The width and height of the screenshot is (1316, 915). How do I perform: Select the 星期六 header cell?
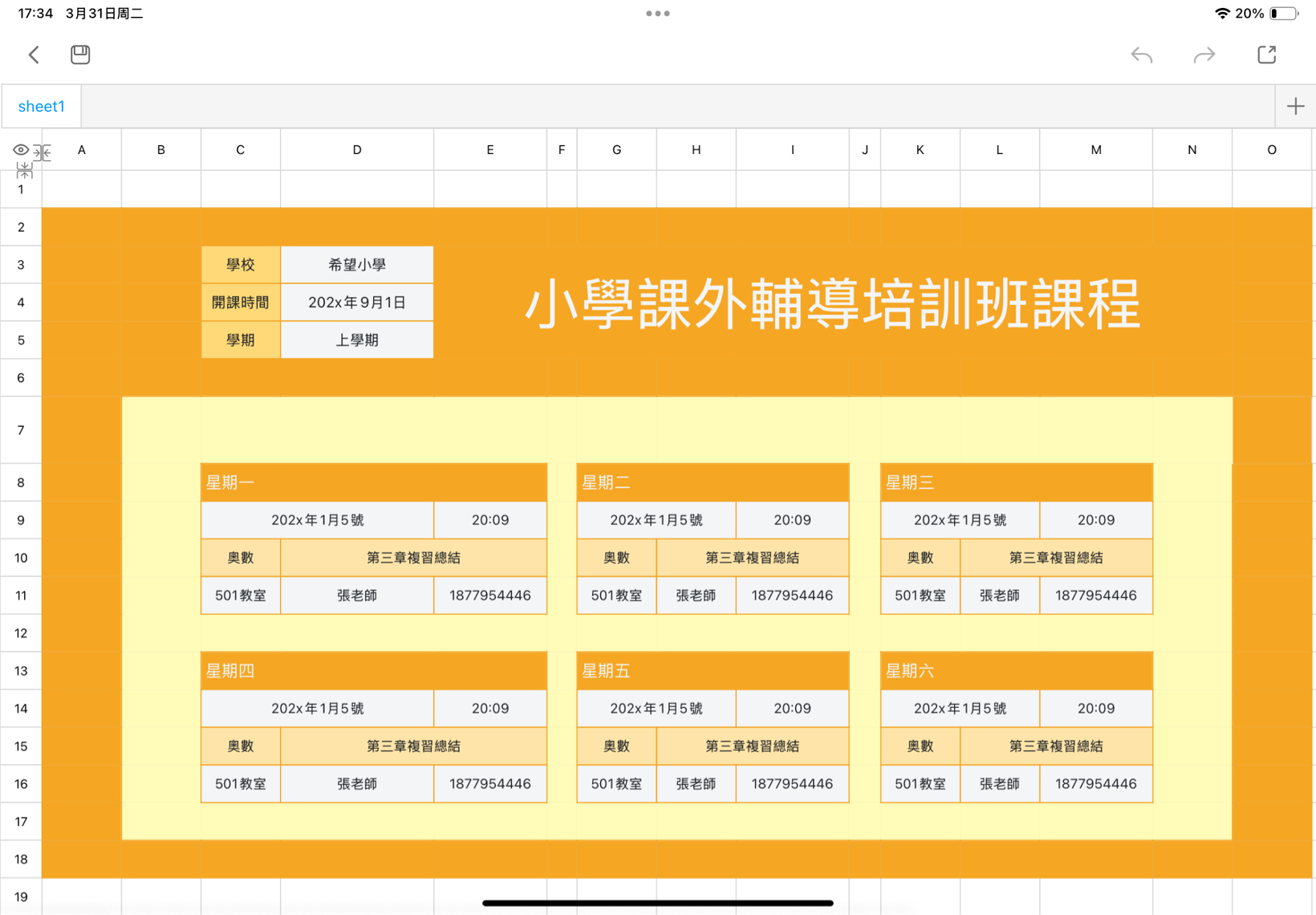click(x=1017, y=671)
